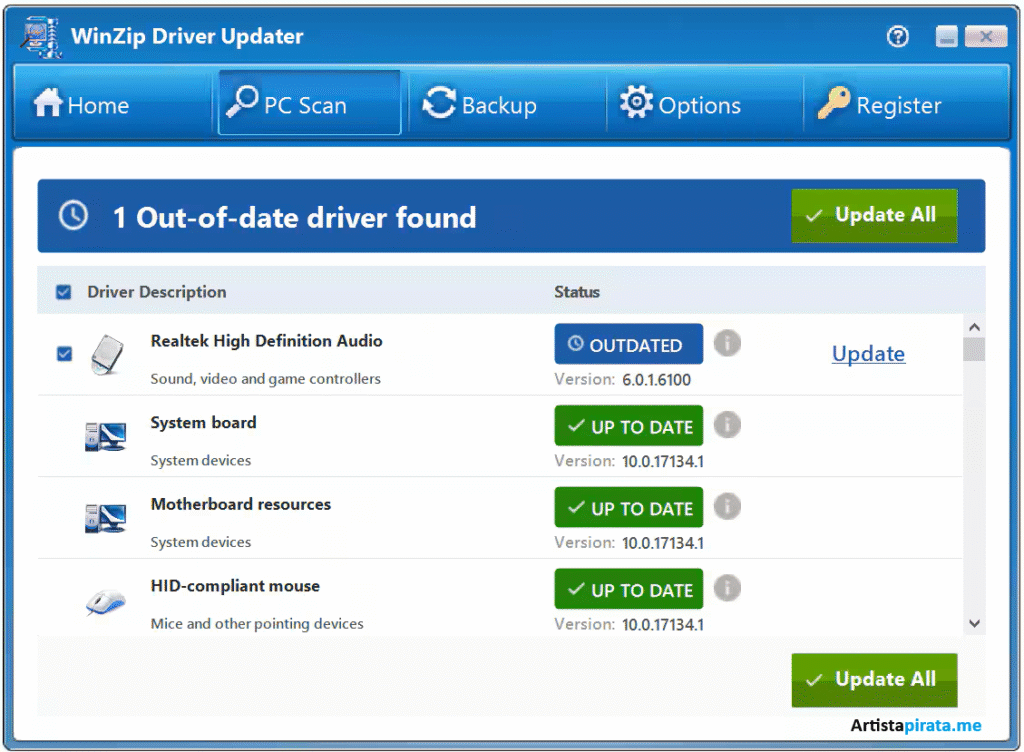Click the Update link for Realtek audio driver
The image size is (1024, 752).
pos(868,354)
